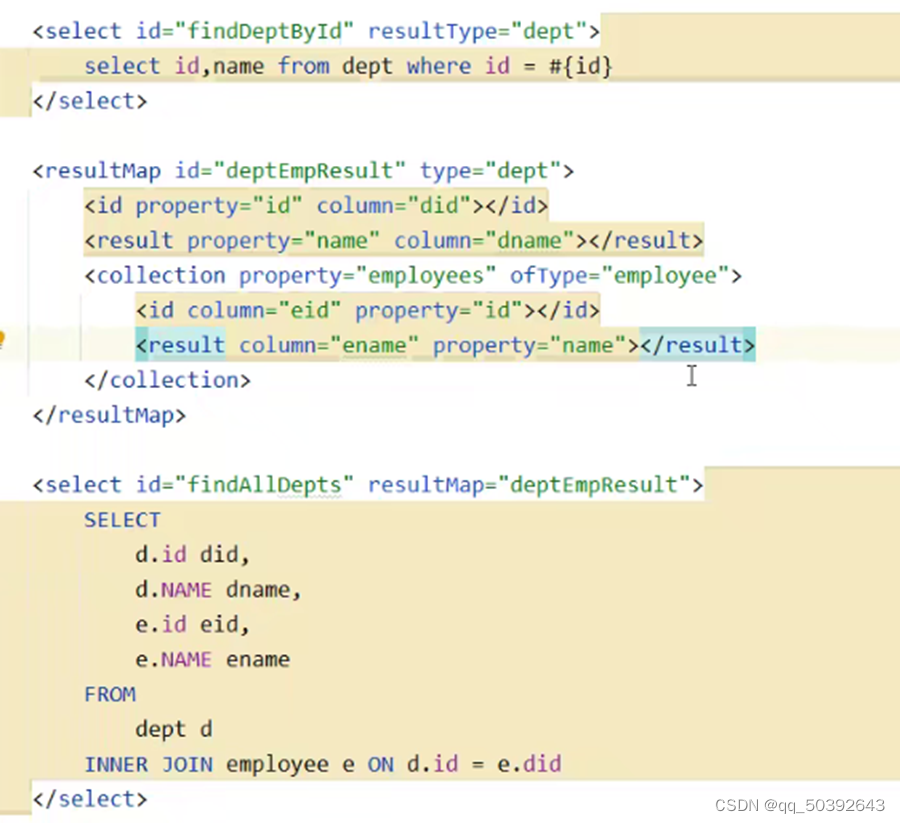Click the 'd.NAME dname,' line
Viewport: 900px width, 823px height.
point(218,590)
